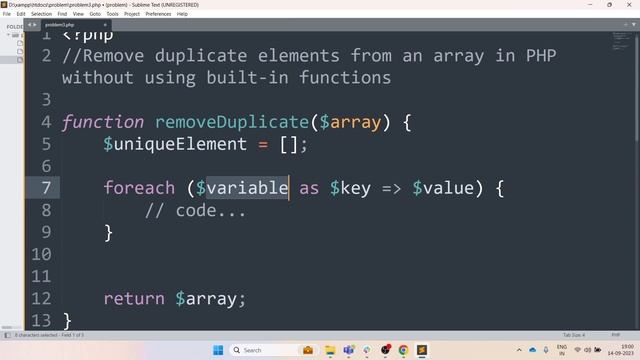Click the foreach keyword on line 7
The height and width of the screenshot is (360, 640).
139,188
